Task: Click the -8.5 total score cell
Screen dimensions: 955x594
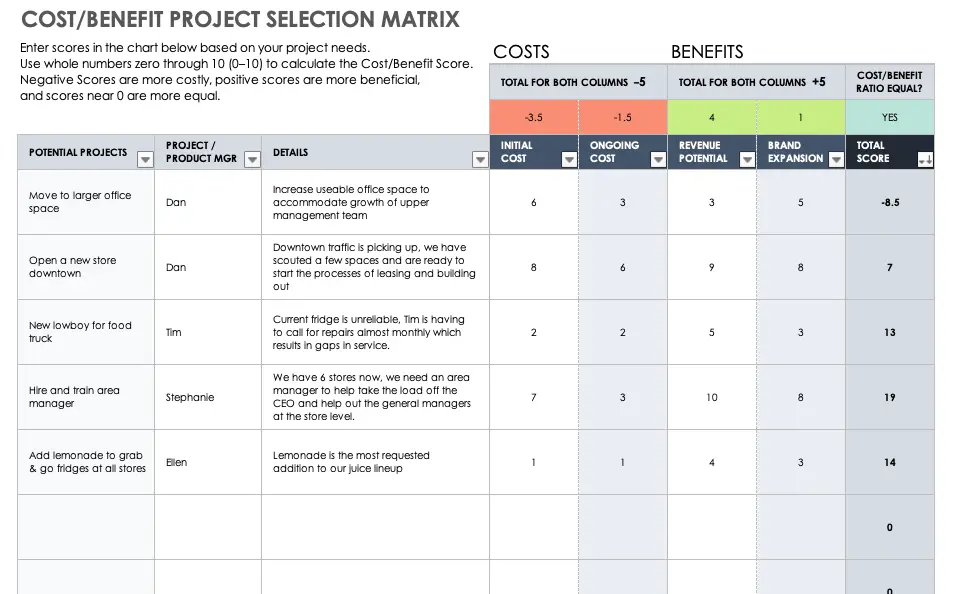Action: click(x=889, y=202)
